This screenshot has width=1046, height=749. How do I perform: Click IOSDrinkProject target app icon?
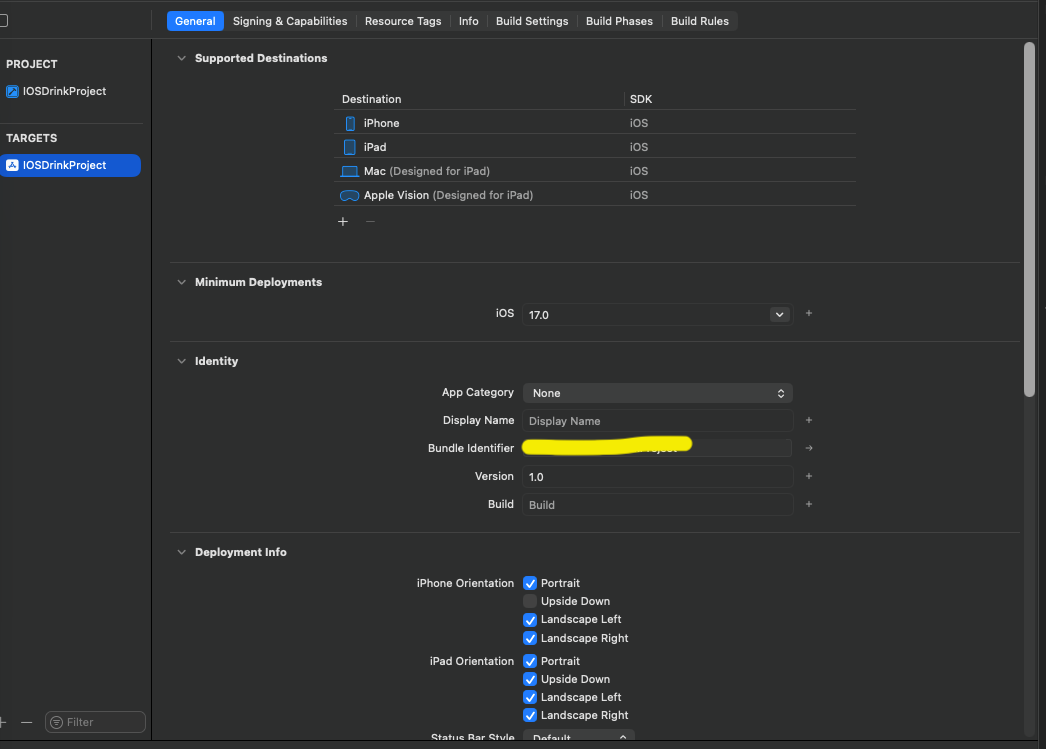[12, 165]
